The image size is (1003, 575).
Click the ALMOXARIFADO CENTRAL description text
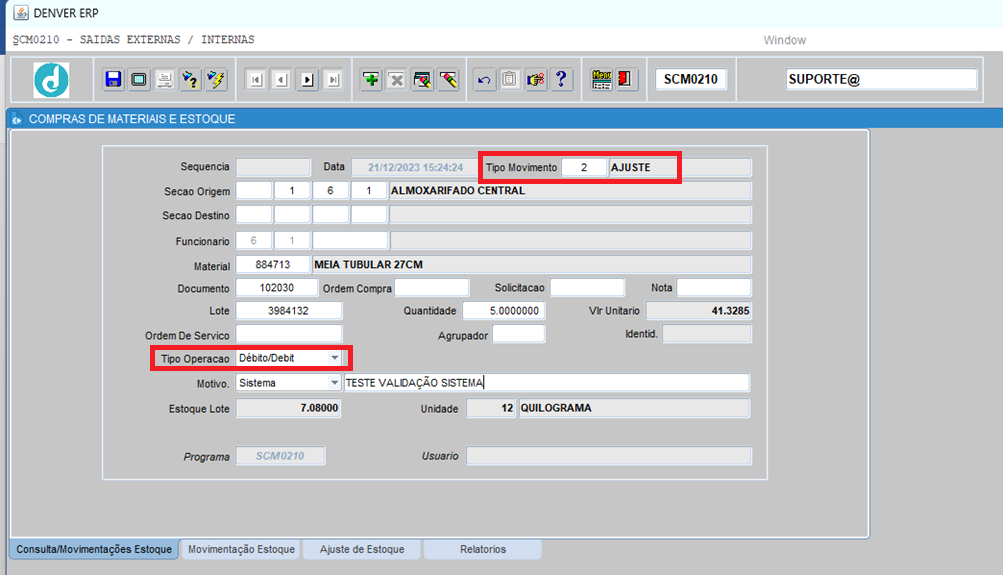458,191
